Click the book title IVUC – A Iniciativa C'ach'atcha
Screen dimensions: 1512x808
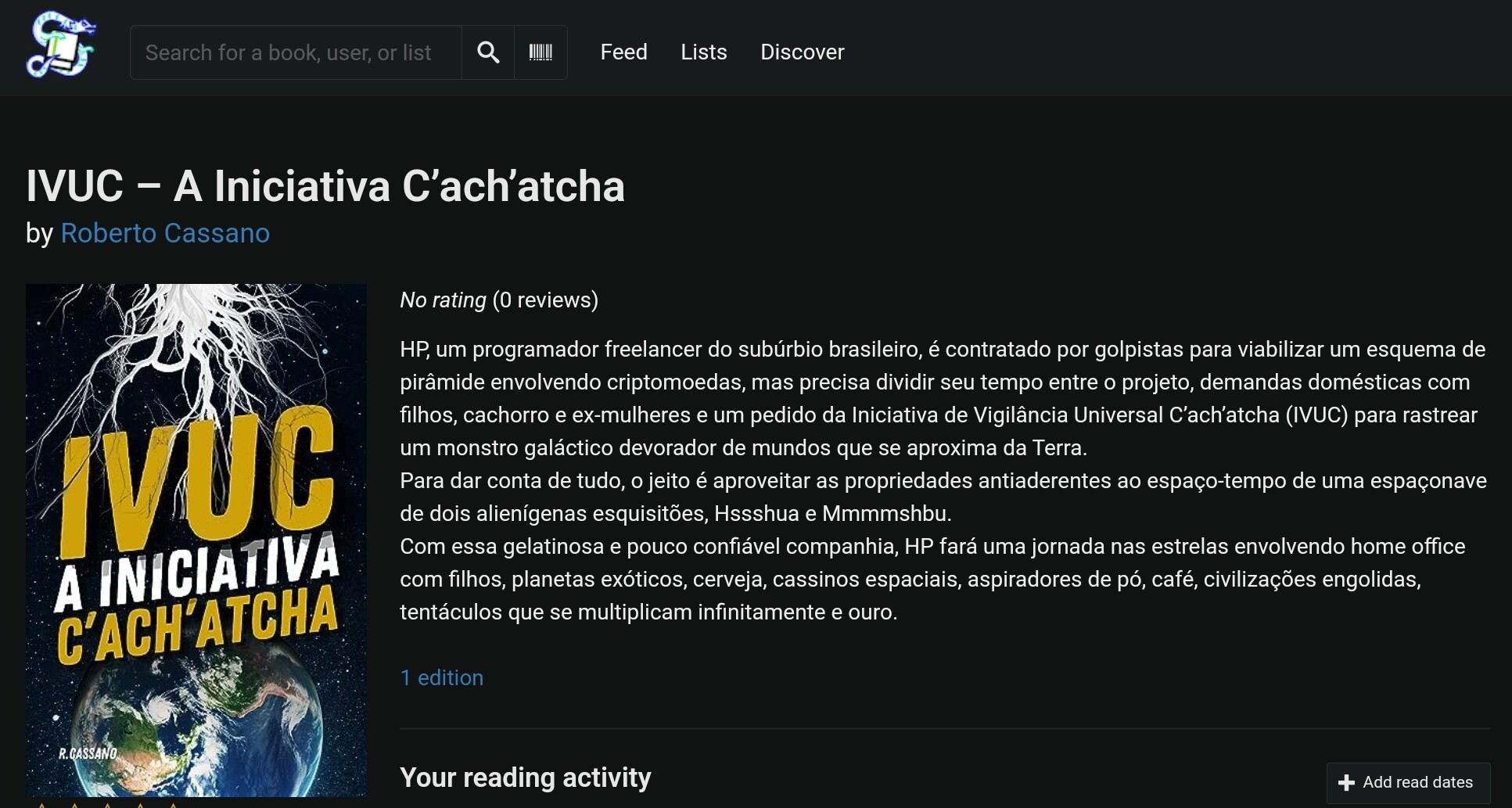point(325,186)
